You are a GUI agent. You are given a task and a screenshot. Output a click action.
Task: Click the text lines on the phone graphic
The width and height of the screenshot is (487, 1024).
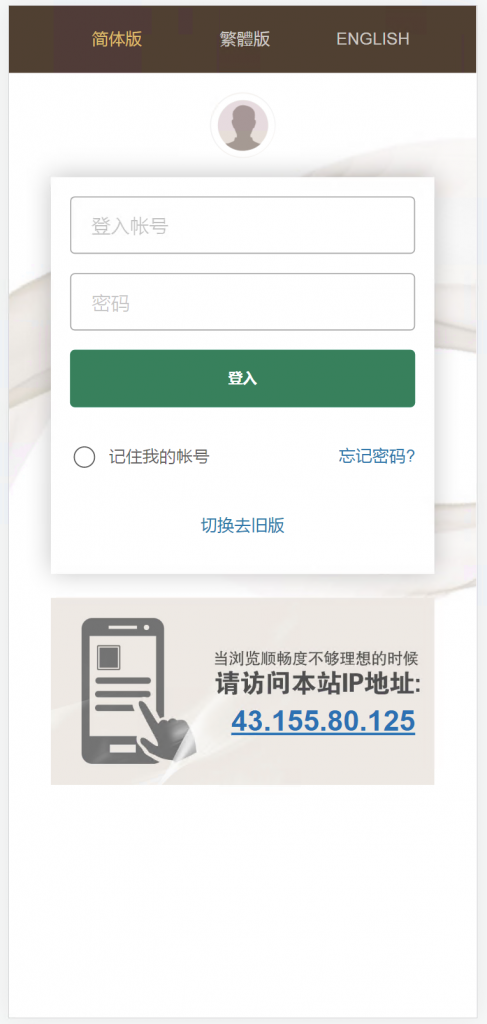123,694
